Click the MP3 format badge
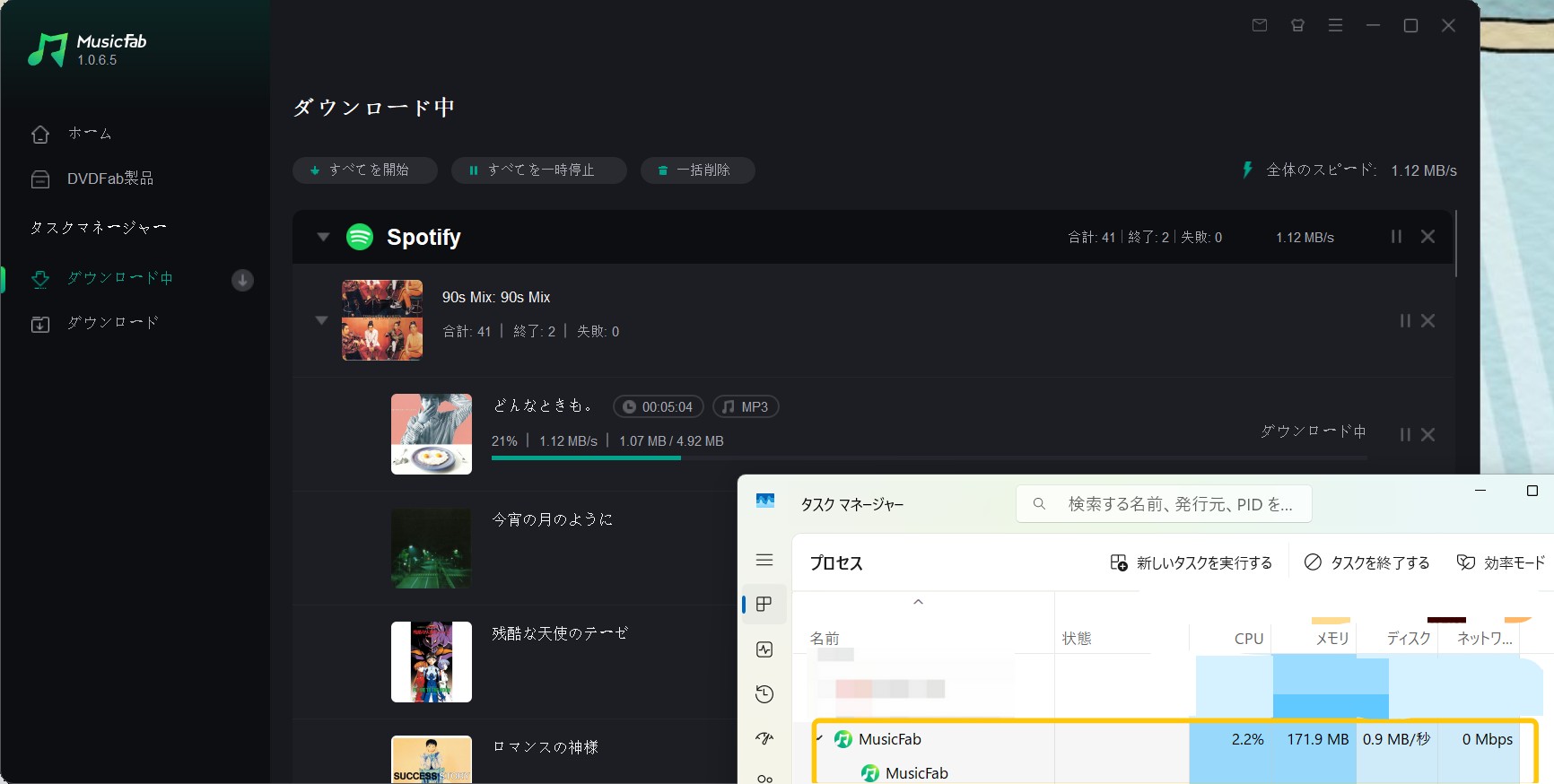Image resolution: width=1554 pixels, height=784 pixels. [746, 407]
